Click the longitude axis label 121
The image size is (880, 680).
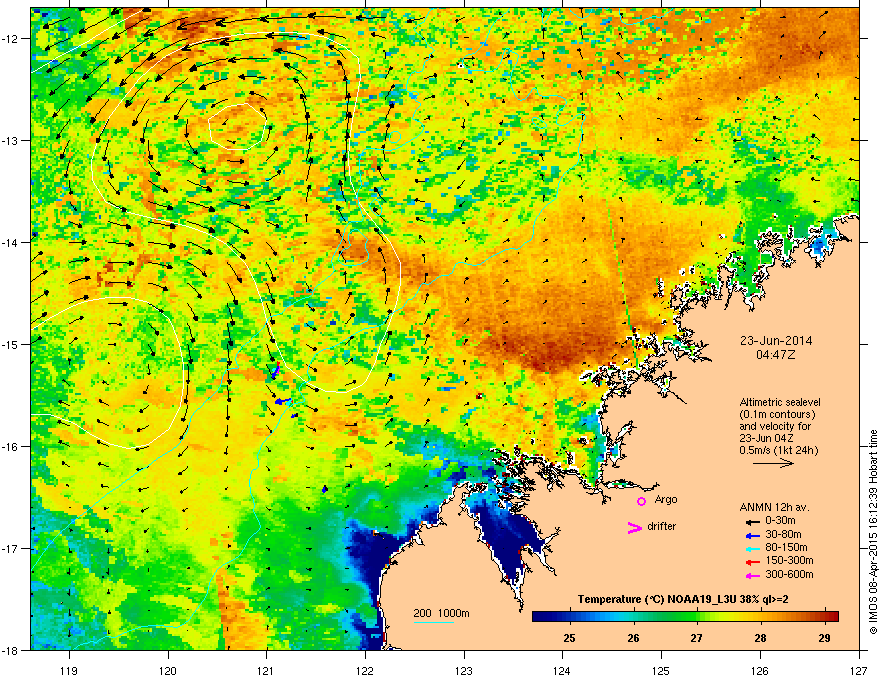click(x=266, y=670)
